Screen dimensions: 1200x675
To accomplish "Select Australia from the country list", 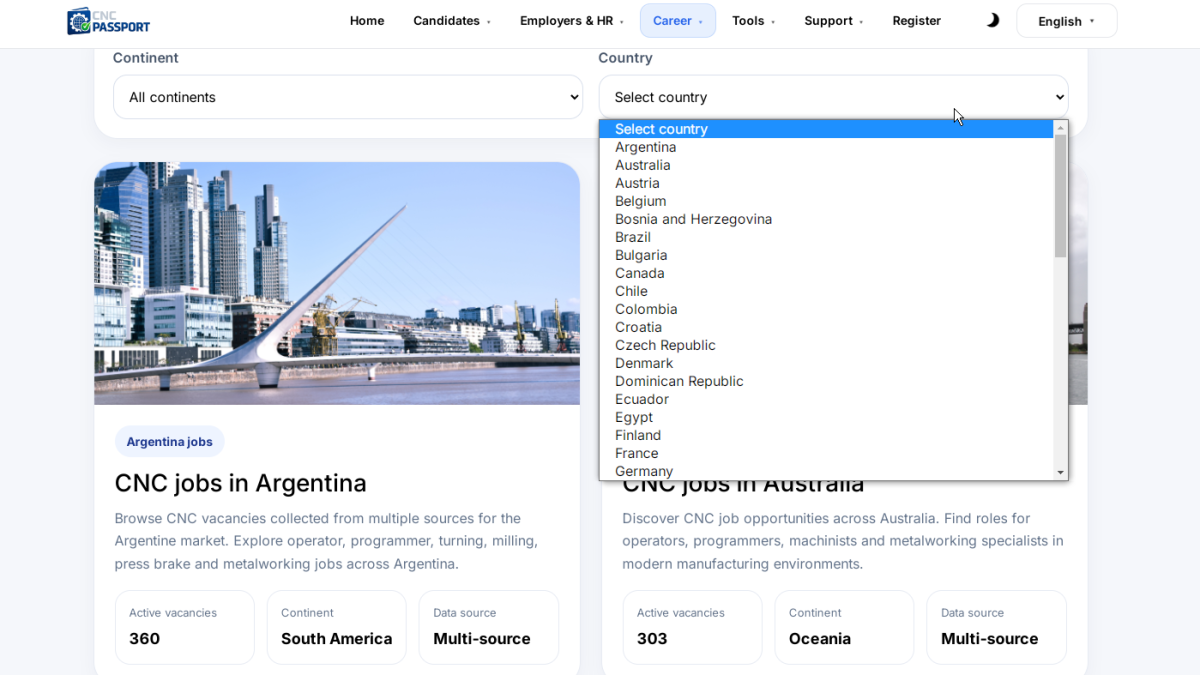I will click(826, 165).
